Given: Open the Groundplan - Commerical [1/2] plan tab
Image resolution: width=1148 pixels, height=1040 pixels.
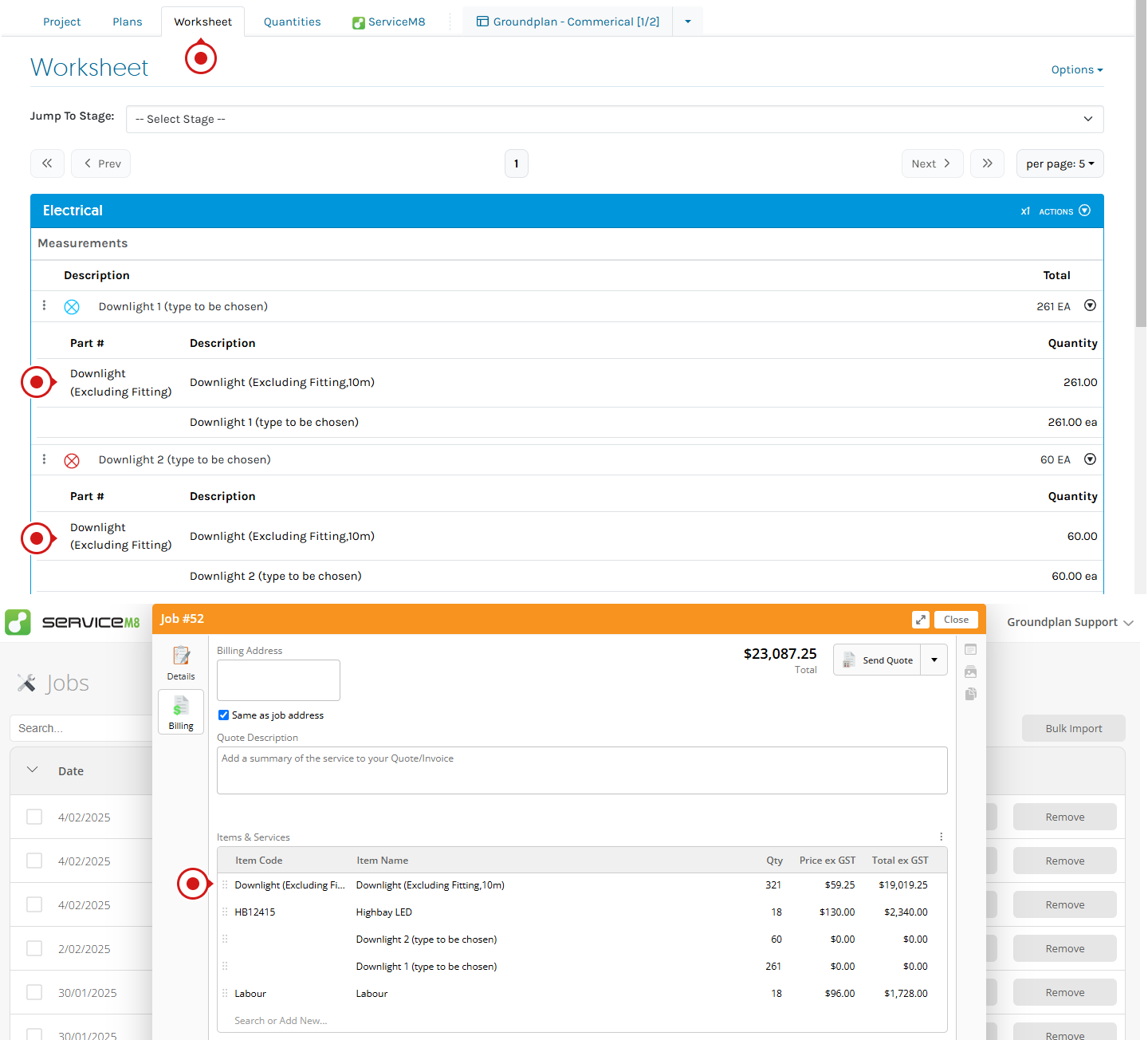Looking at the screenshot, I should pos(568,22).
